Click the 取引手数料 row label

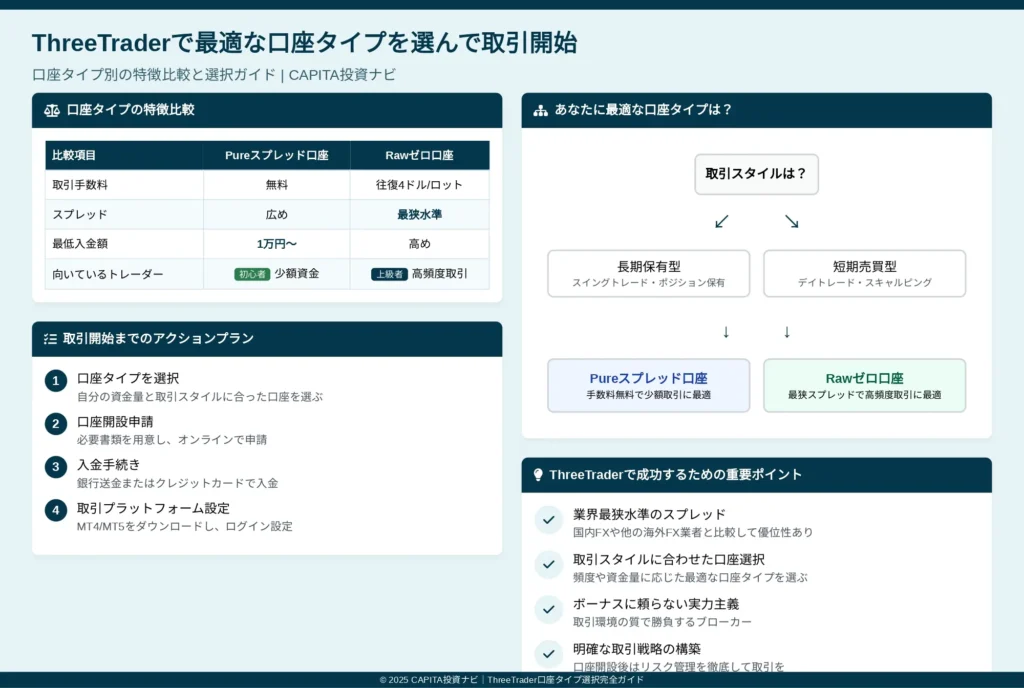[x=80, y=185]
